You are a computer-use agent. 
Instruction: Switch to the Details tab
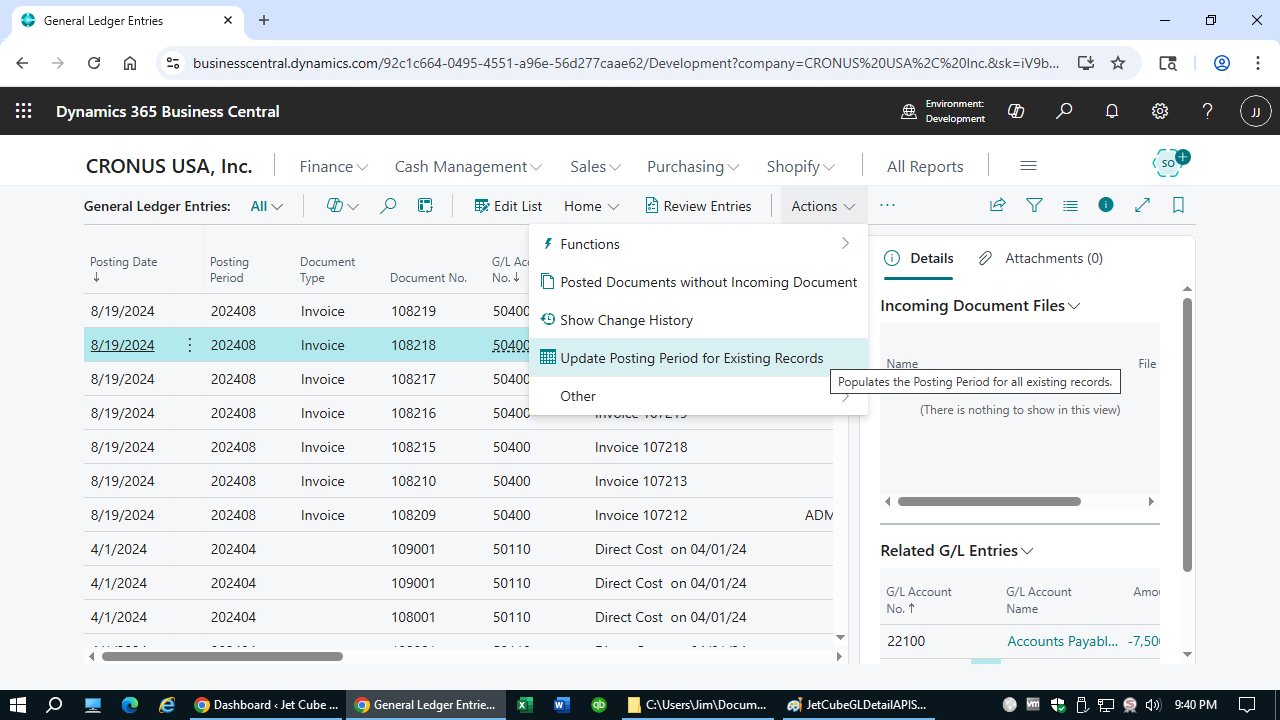pos(920,258)
